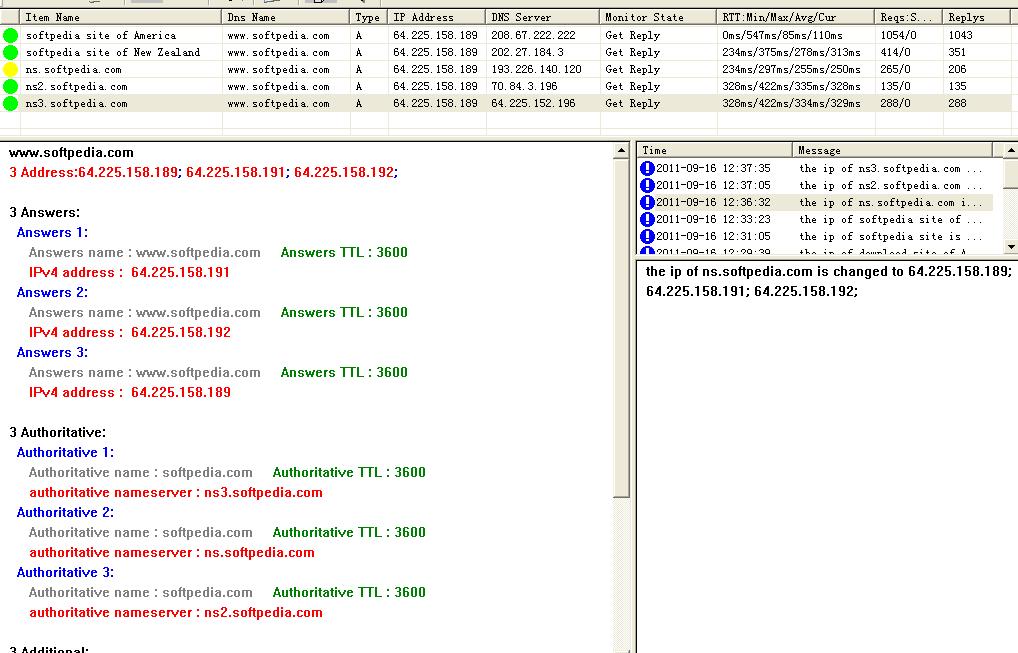
Task: Click the '3 Address' line in details
Action: point(204,173)
